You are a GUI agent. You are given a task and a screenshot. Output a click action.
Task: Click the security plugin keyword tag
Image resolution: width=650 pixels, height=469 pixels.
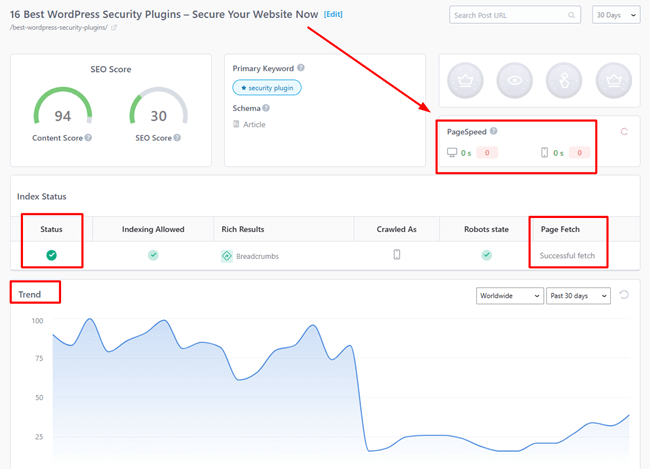[267, 88]
